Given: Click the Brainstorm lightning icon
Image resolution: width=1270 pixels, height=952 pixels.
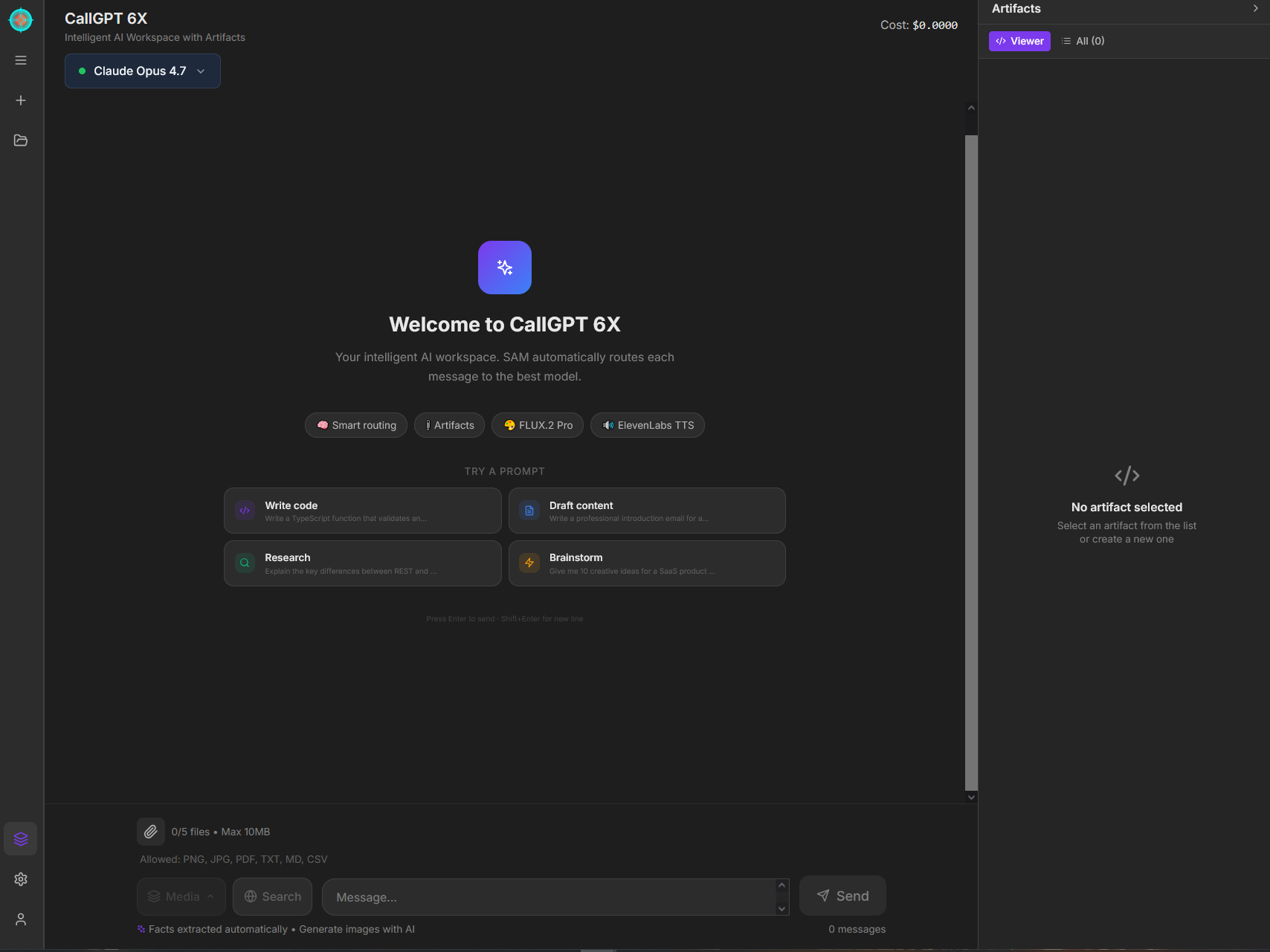Looking at the screenshot, I should pos(529,563).
